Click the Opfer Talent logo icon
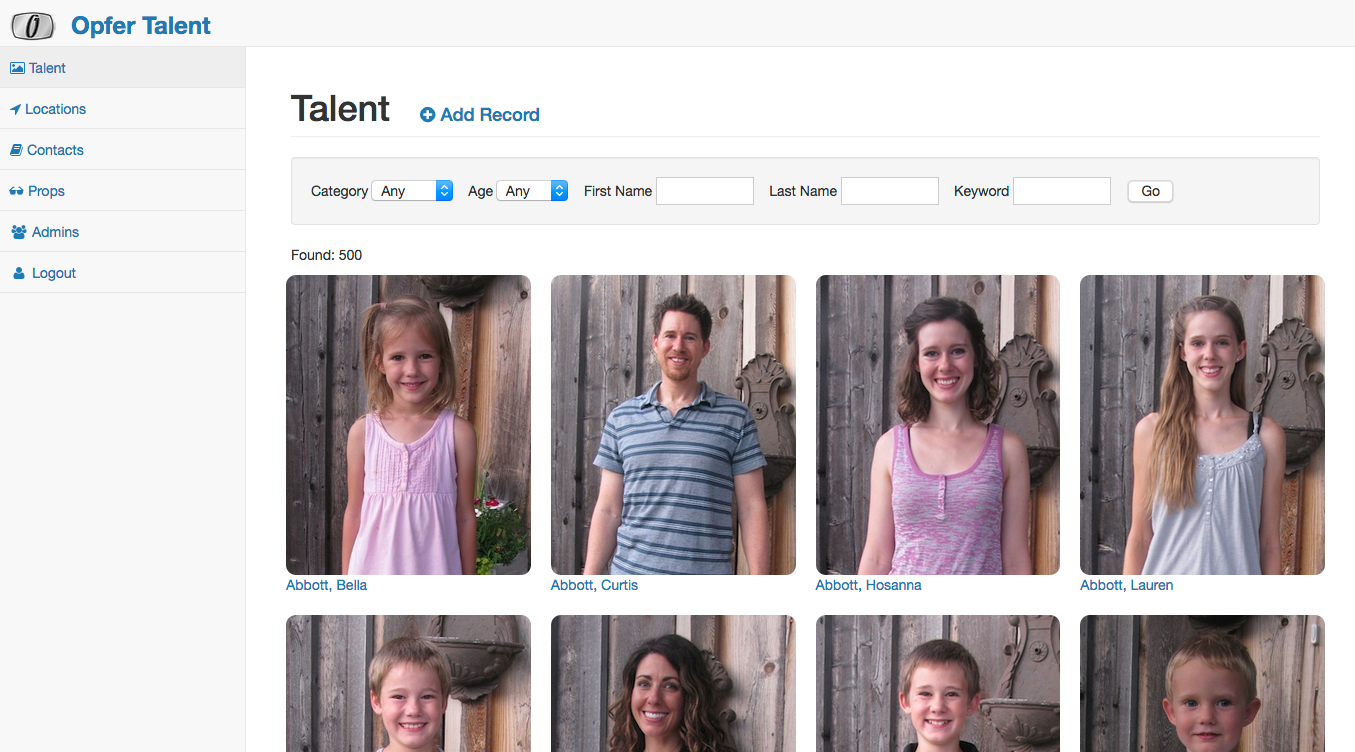 [x=33, y=25]
